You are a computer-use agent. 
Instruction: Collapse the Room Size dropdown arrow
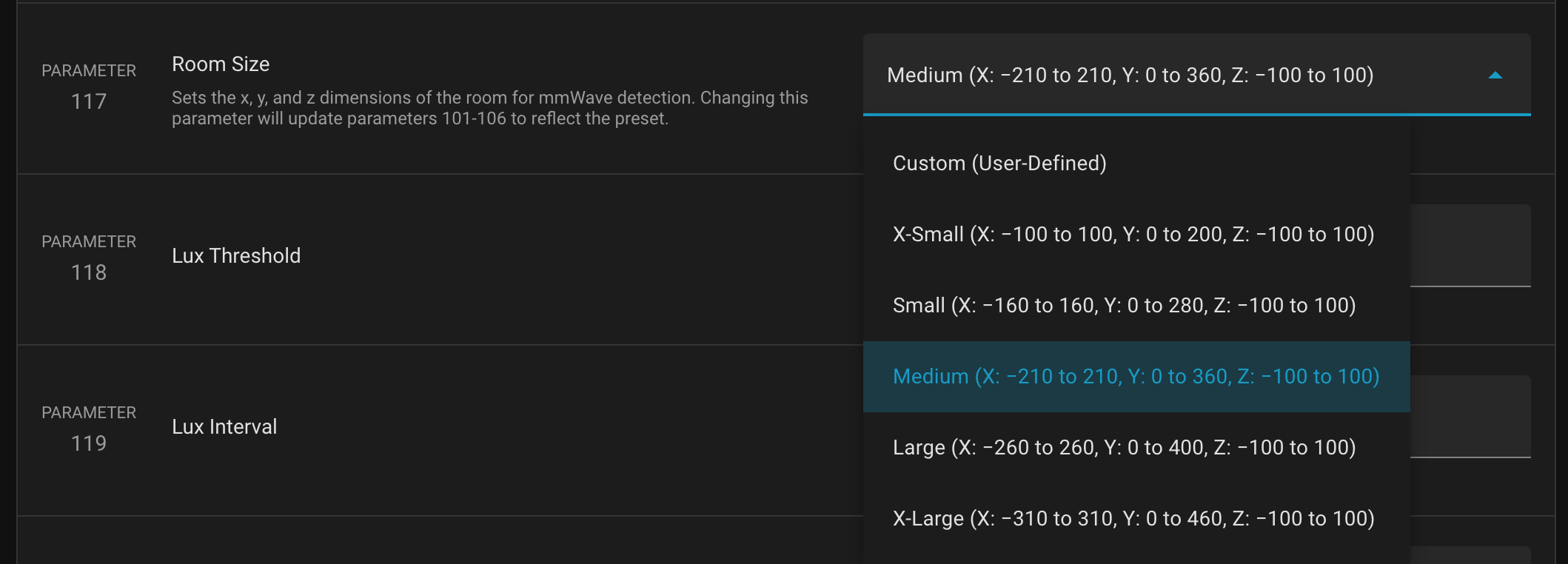1495,75
